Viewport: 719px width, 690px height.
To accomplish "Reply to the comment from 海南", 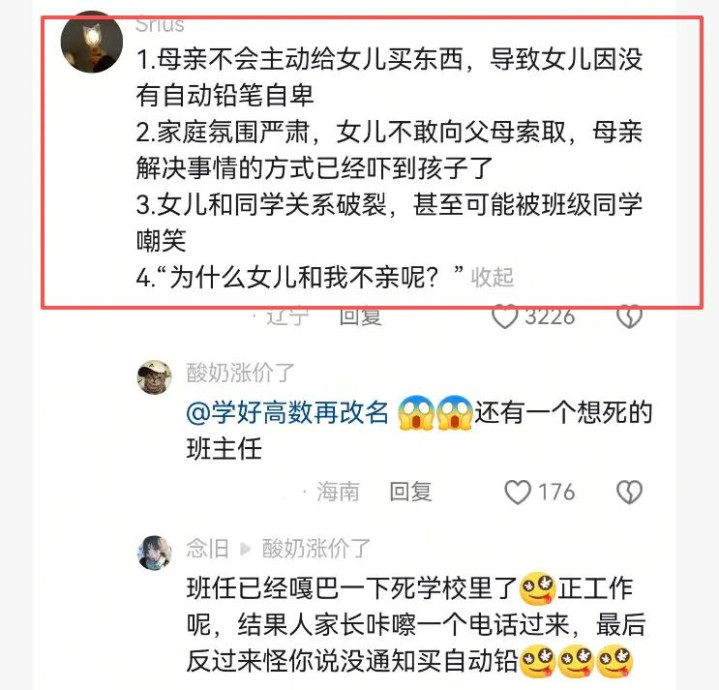I will [411, 492].
